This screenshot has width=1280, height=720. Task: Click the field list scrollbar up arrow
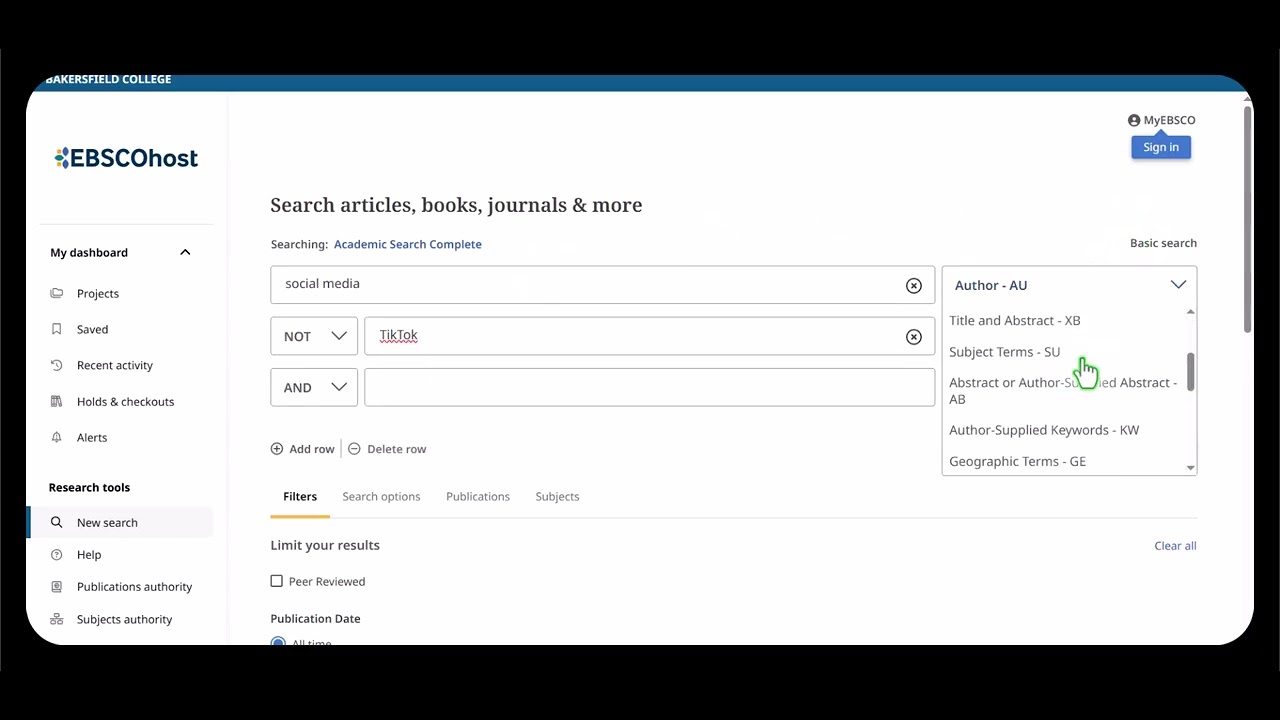click(1190, 312)
